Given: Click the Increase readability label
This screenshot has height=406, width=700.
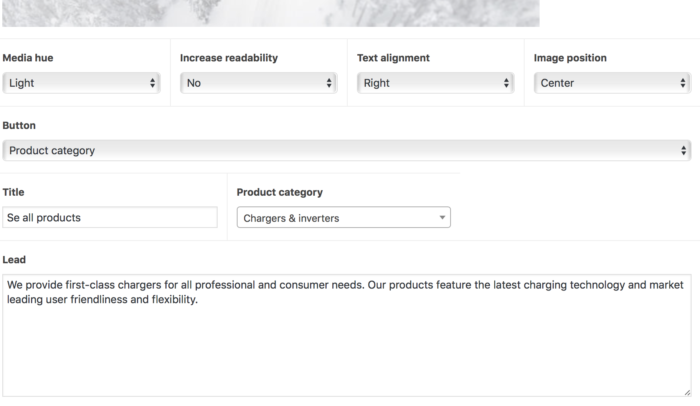Looking at the screenshot, I should [229, 58].
